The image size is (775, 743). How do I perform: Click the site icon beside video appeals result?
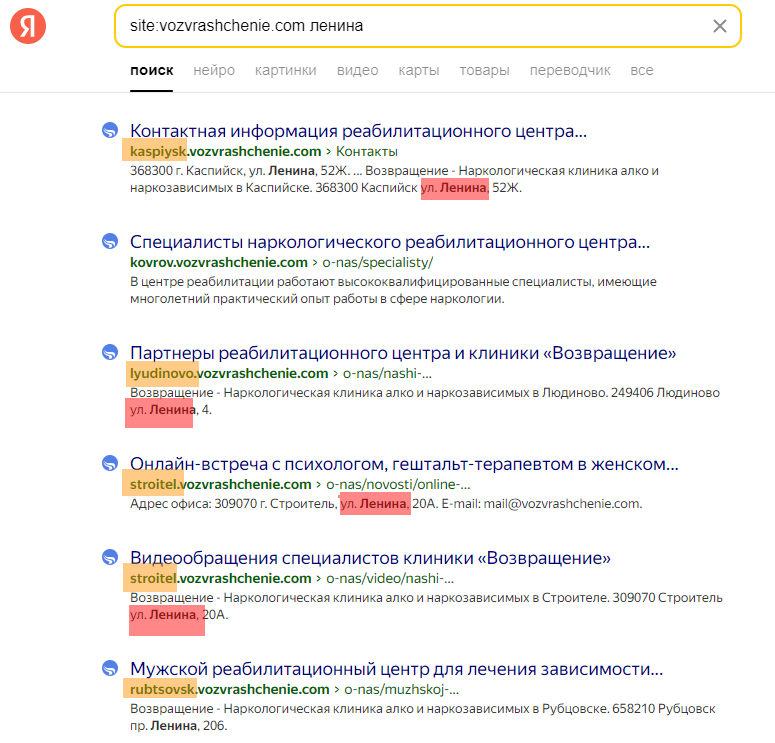tap(110, 557)
